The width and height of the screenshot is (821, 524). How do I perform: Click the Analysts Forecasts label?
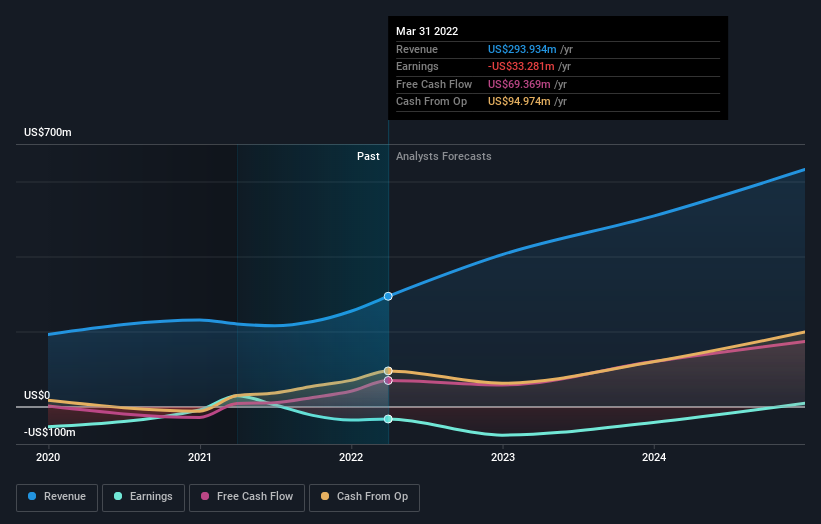[443, 156]
